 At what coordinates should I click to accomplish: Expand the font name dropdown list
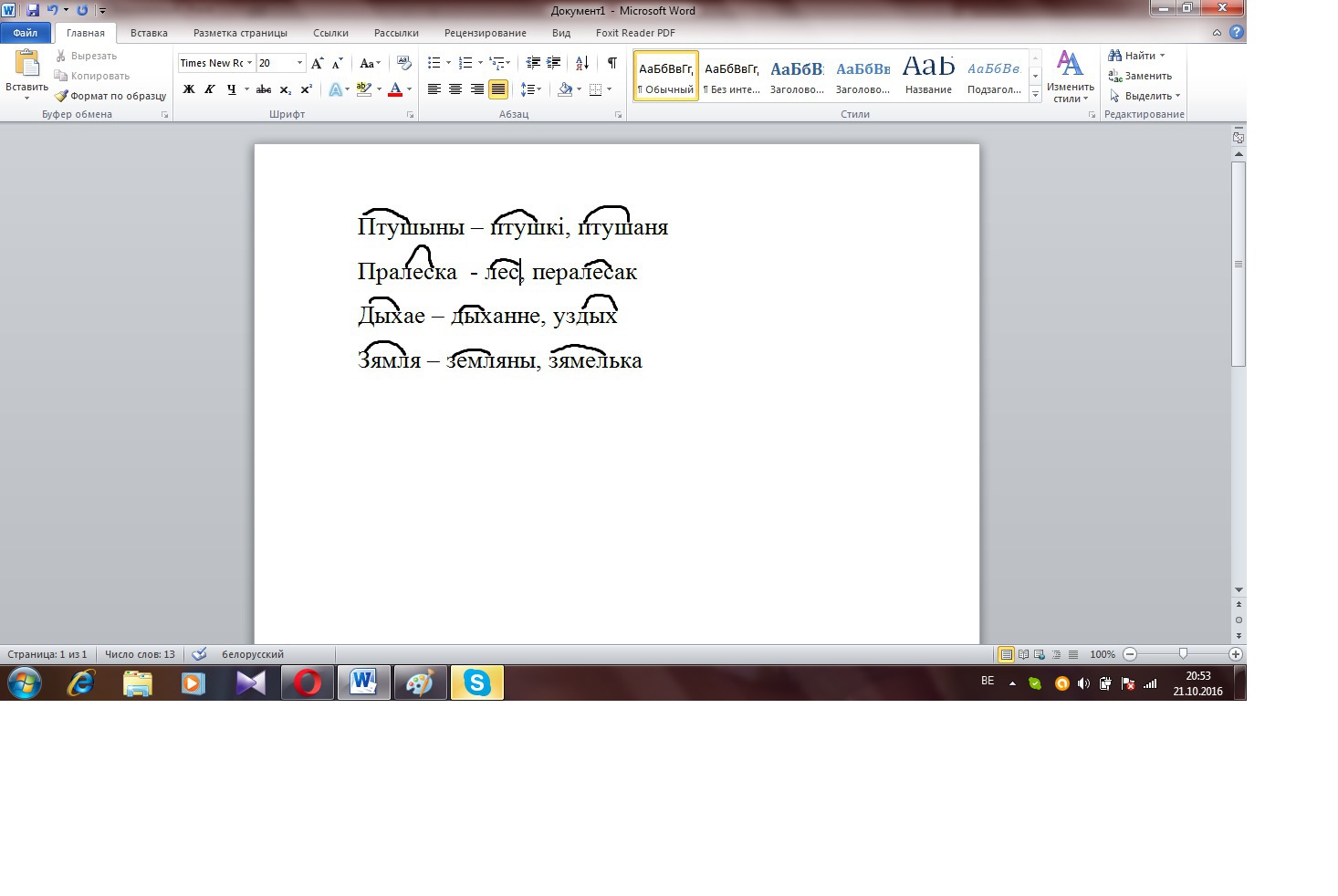[x=249, y=63]
